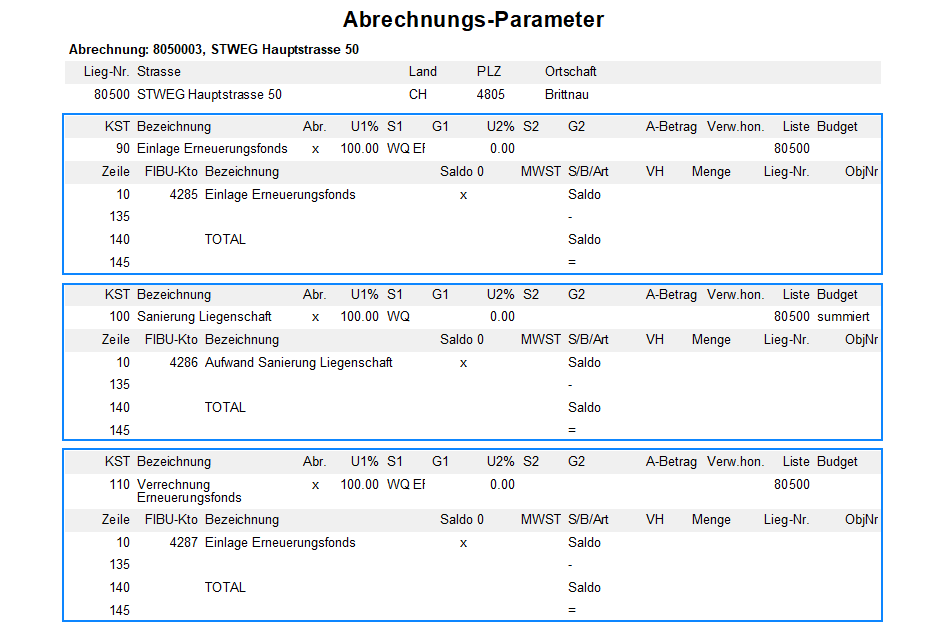Click the Saldo value in the 4286 row
Image resolution: width=946 pixels, height=628 pixels.
pos(584,363)
